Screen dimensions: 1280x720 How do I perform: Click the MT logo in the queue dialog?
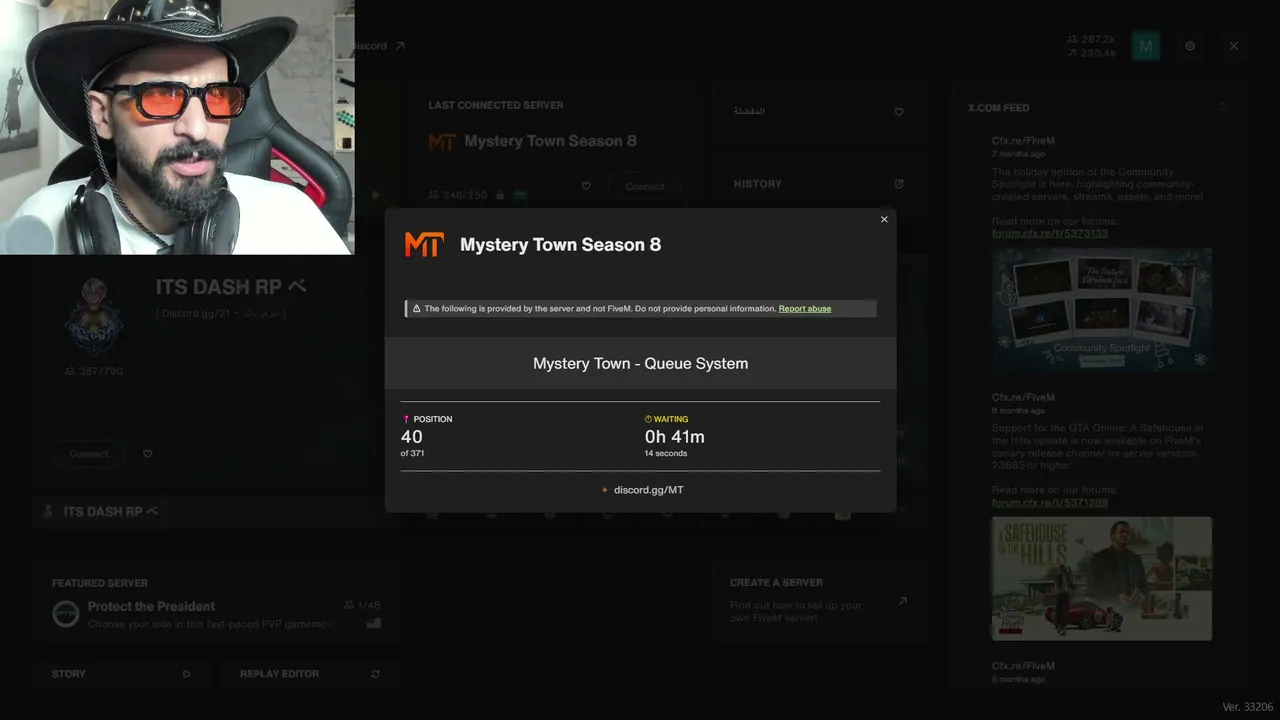[423, 245]
